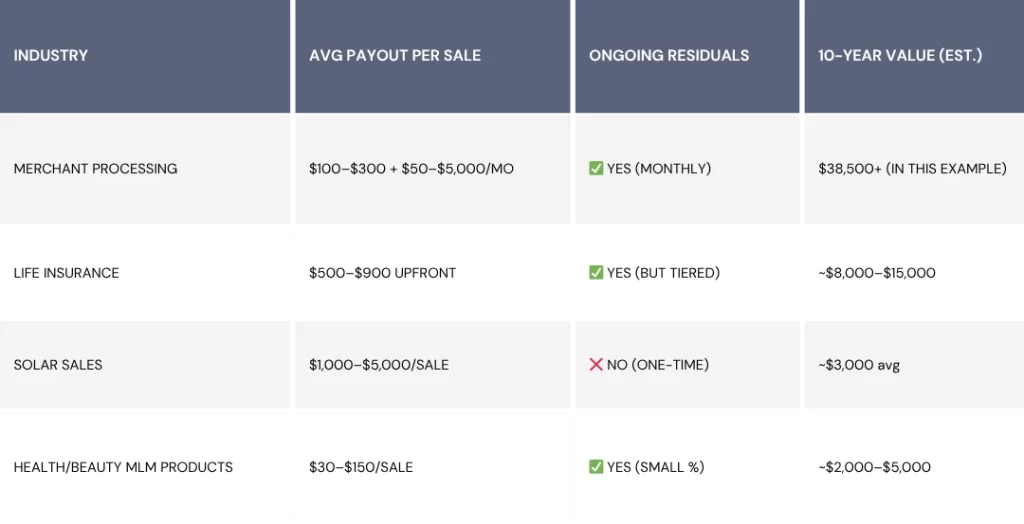Click the MERCHANT PROCESSING row label

(x=95, y=169)
